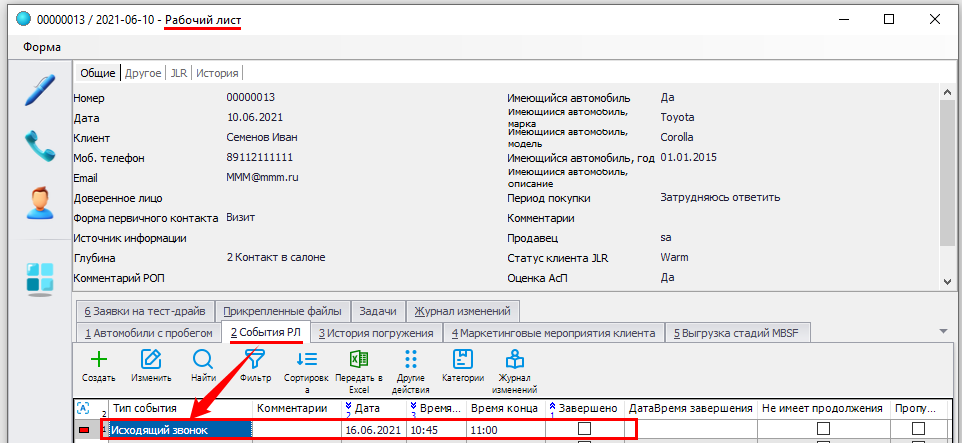Check Не имеет продолжения box in first row
962x443 pixels.
823,429
